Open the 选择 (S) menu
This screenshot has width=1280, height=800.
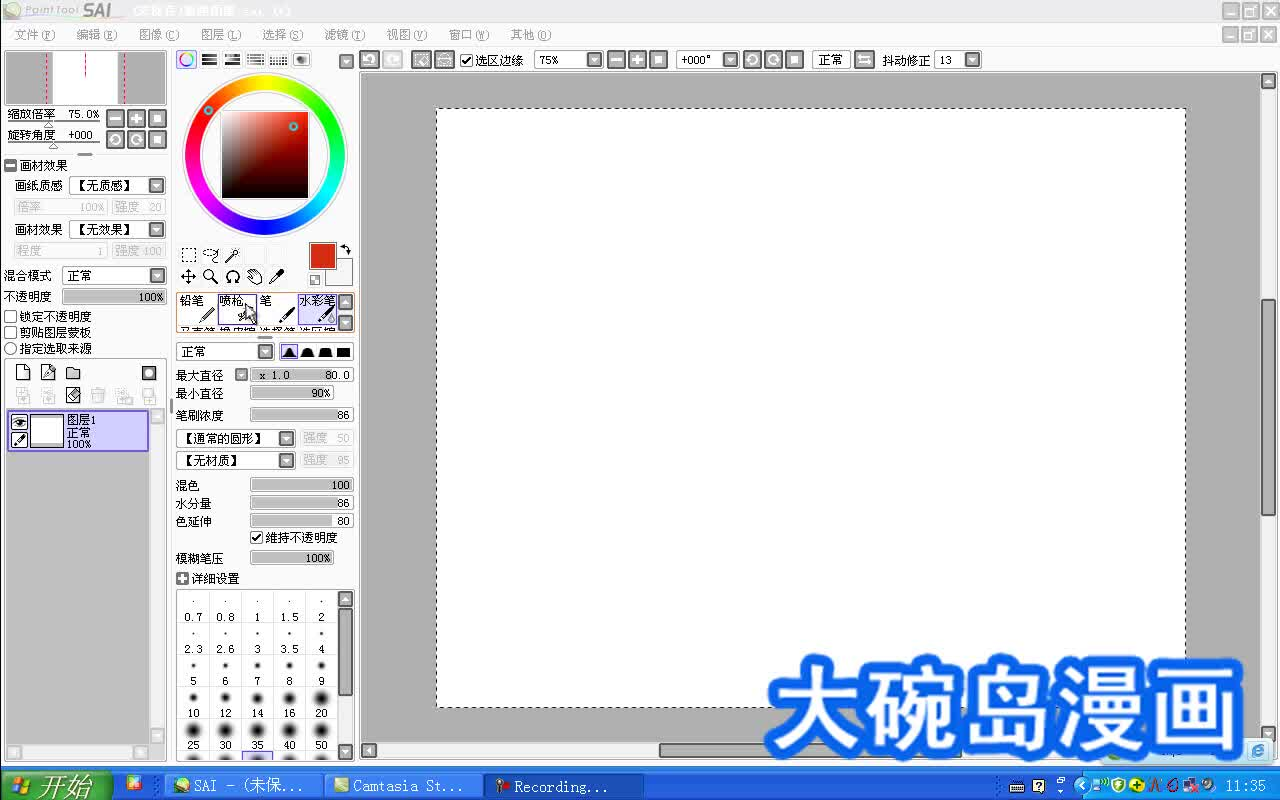click(x=283, y=35)
